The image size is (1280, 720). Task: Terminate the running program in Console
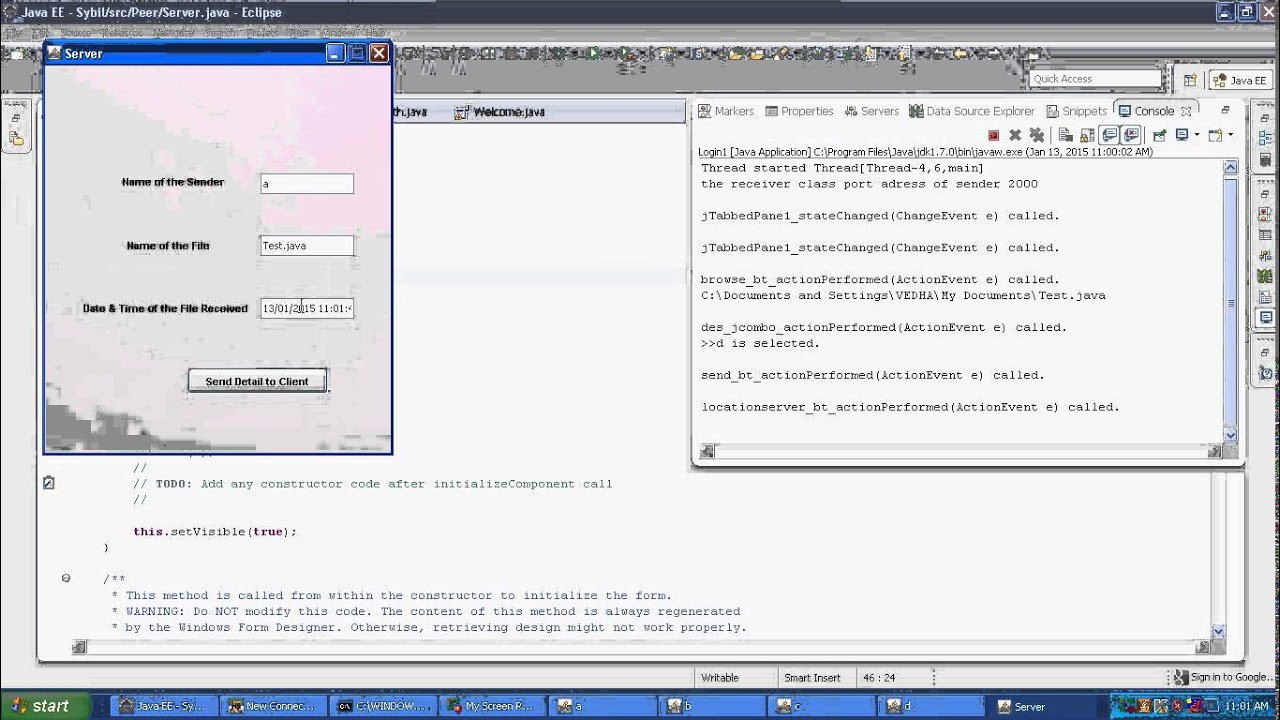[x=993, y=135]
